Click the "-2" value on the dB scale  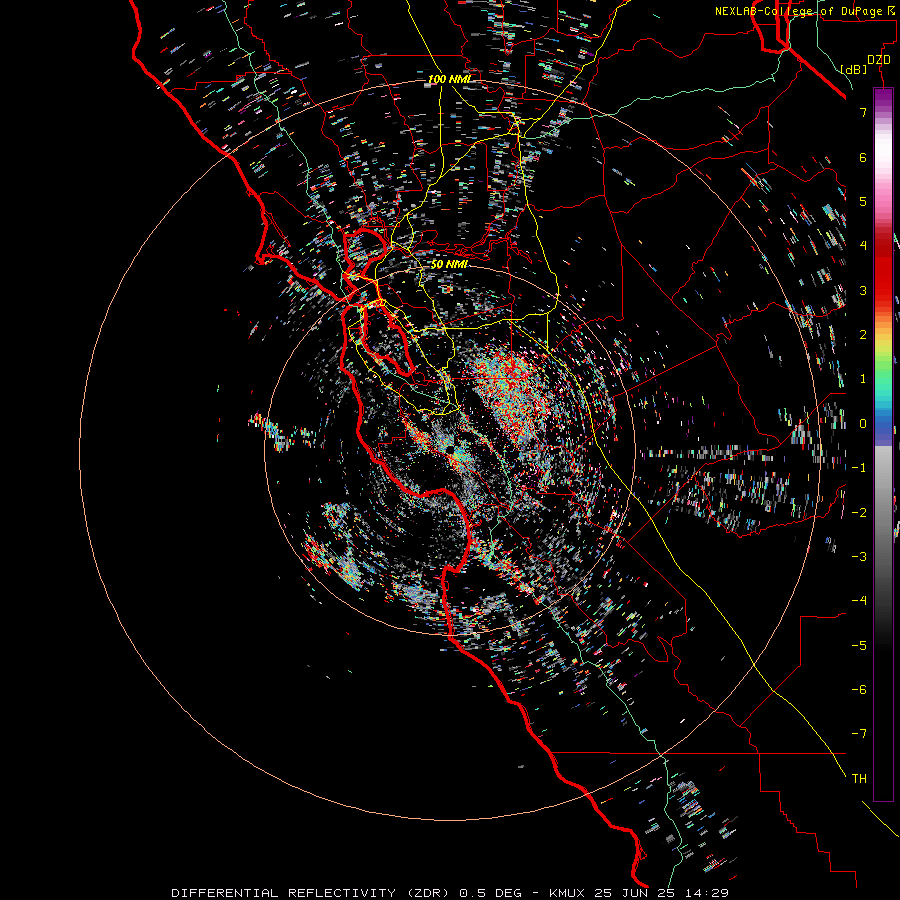click(x=859, y=513)
